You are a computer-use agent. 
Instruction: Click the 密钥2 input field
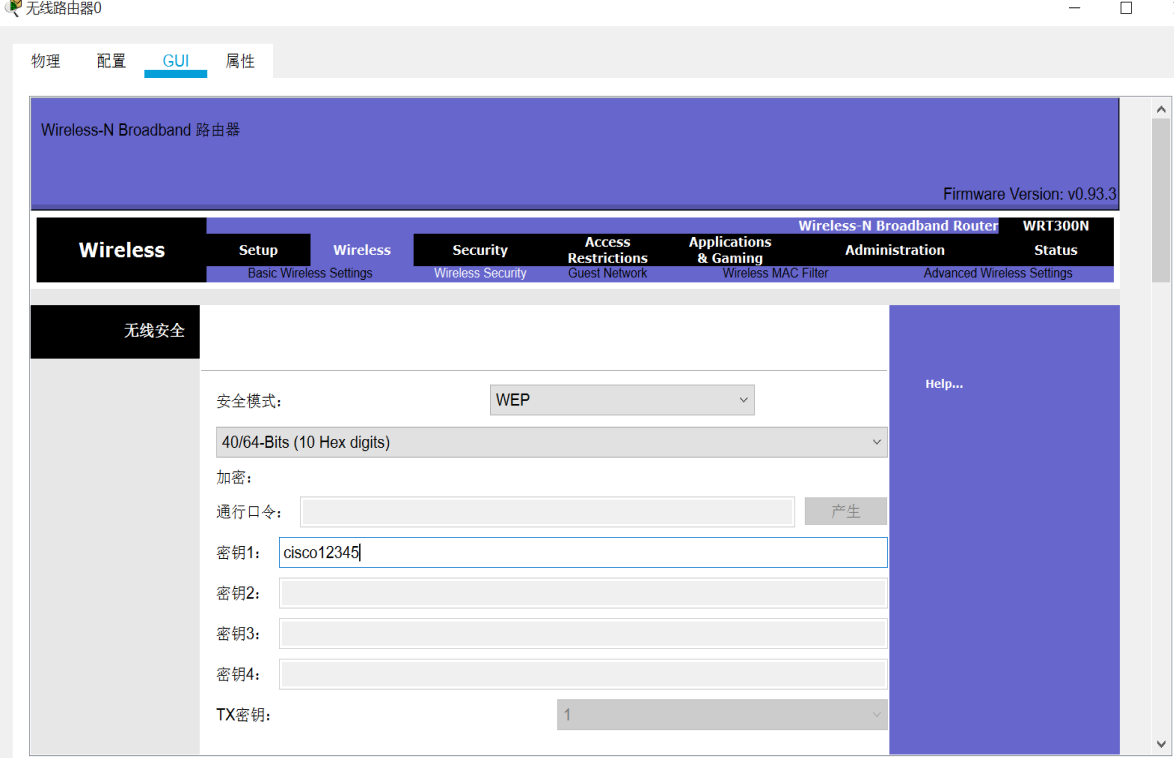(583, 593)
